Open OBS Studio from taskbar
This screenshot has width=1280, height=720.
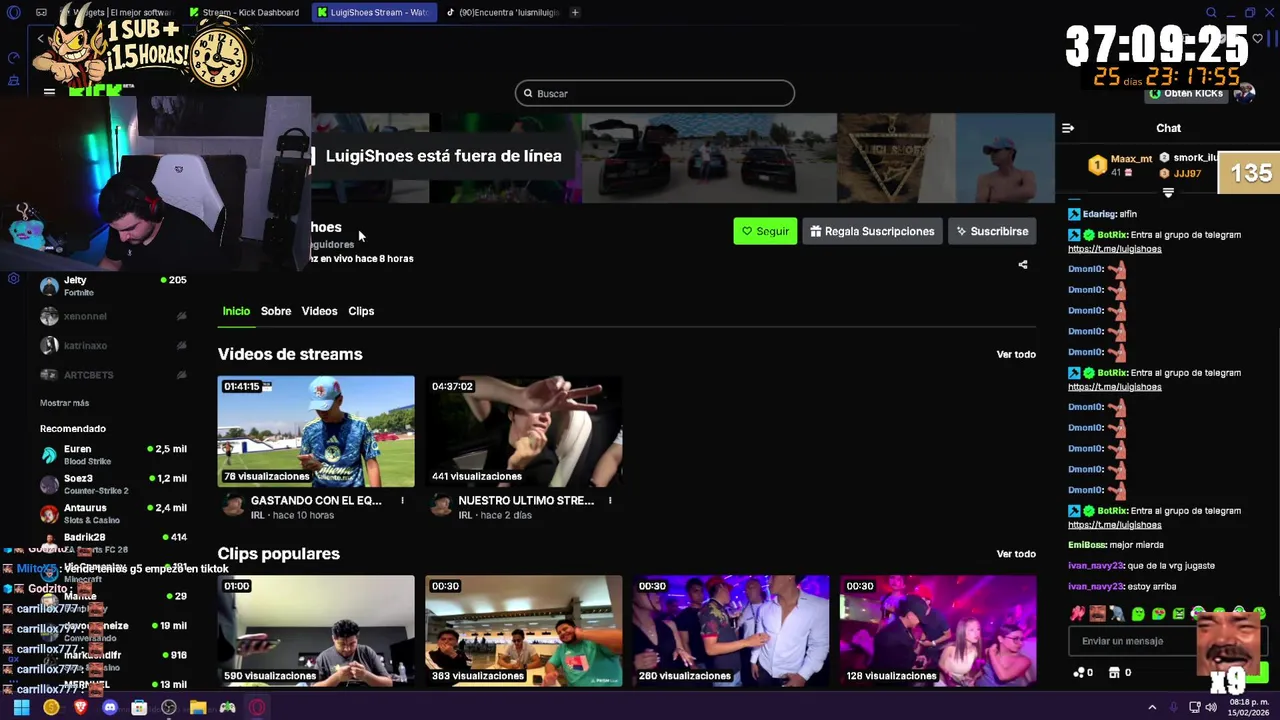pos(168,707)
